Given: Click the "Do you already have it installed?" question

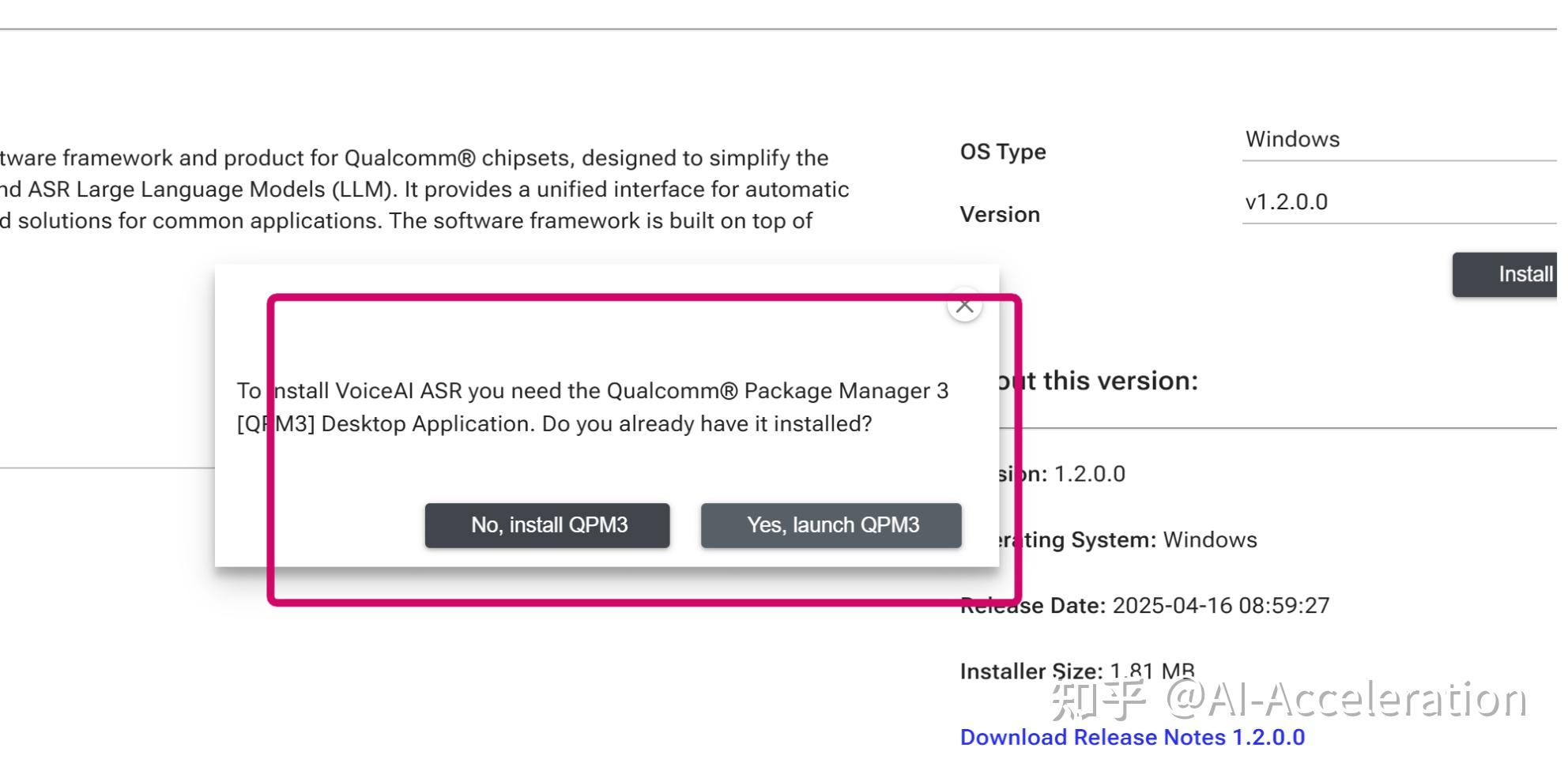Looking at the screenshot, I should [x=707, y=424].
